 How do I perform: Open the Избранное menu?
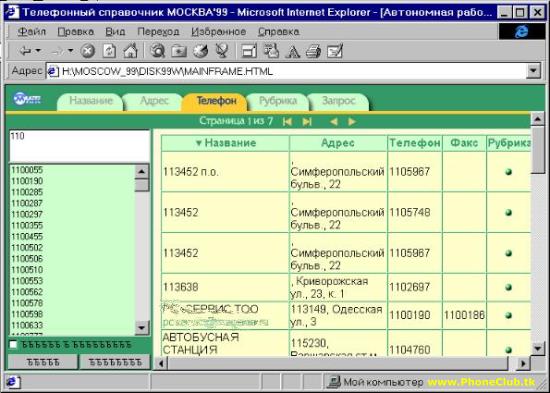219,32
